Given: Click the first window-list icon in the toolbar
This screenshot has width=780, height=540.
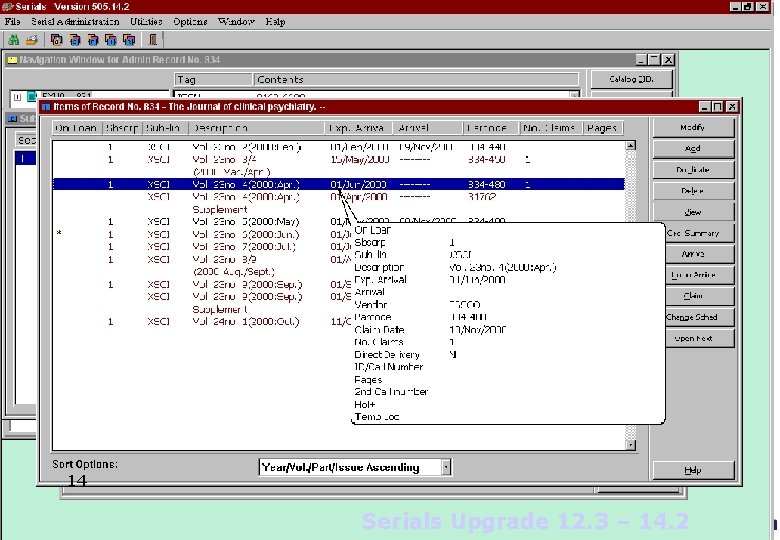Looking at the screenshot, I should point(57,40).
